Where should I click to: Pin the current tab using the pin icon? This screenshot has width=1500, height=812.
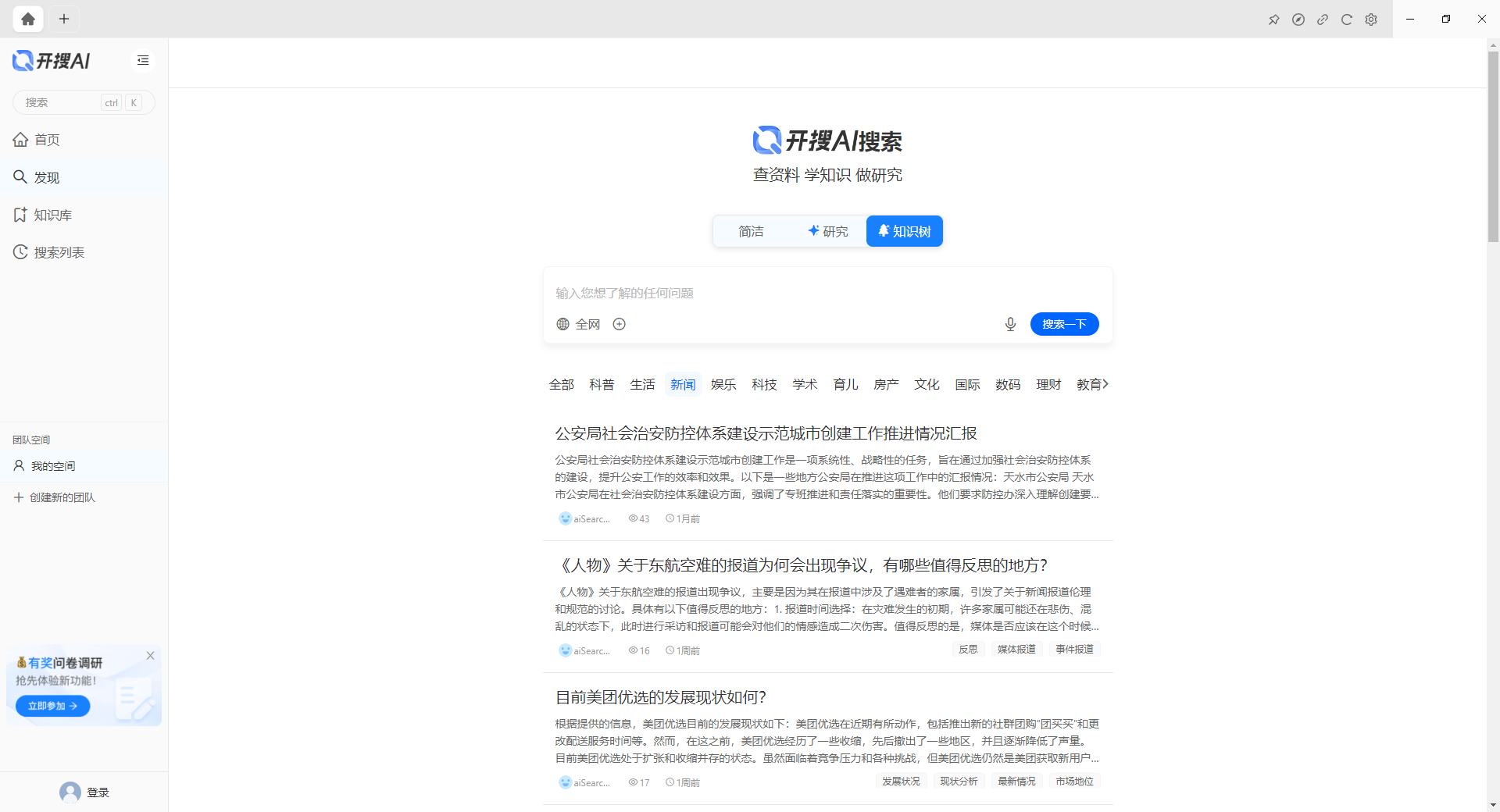[x=1273, y=19]
